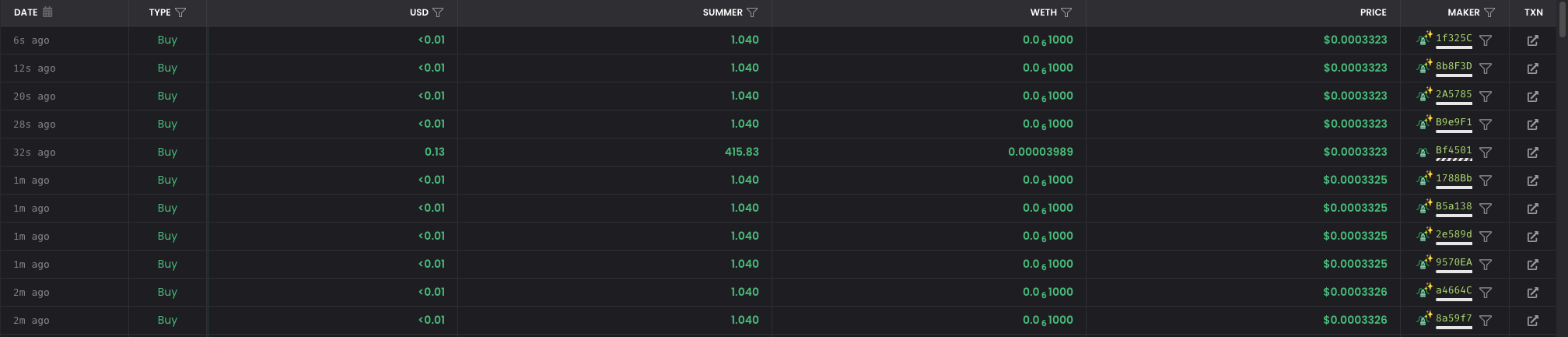Open maker address Bf4501

pyautogui.click(x=1453, y=151)
